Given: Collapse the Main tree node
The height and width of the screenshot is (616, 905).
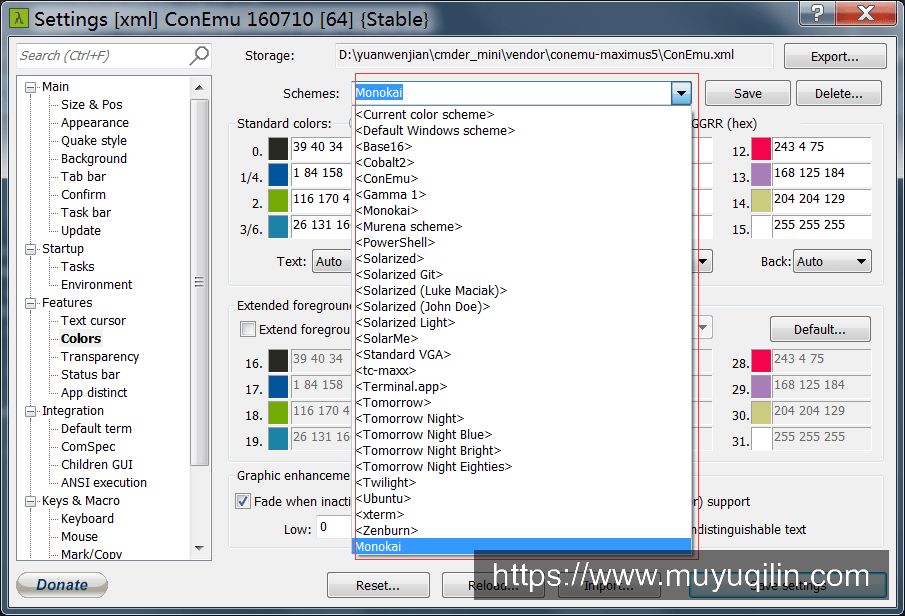Looking at the screenshot, I should click(30, 88).
